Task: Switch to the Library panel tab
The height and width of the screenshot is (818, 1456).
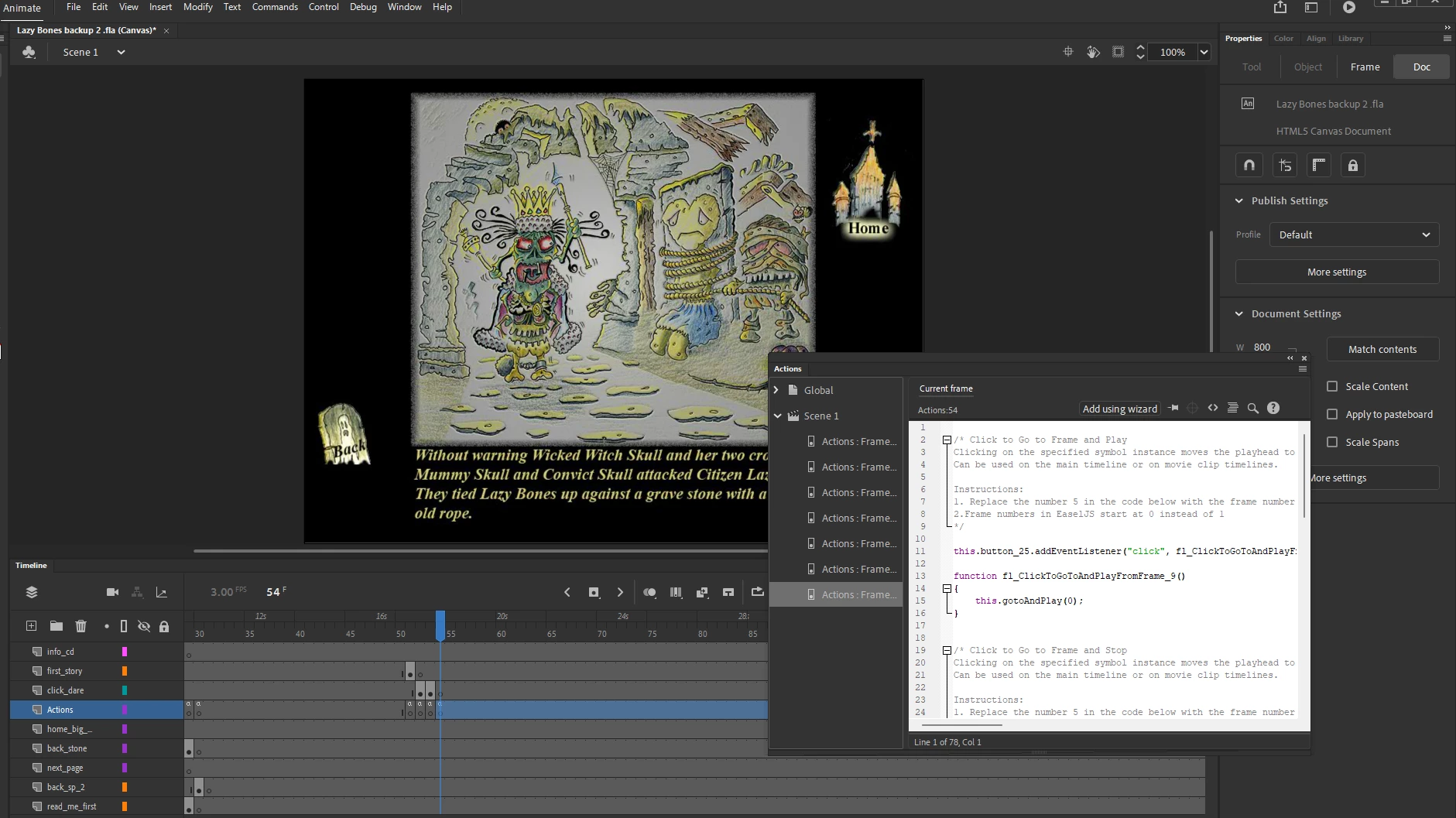Action: point(1350,38)
